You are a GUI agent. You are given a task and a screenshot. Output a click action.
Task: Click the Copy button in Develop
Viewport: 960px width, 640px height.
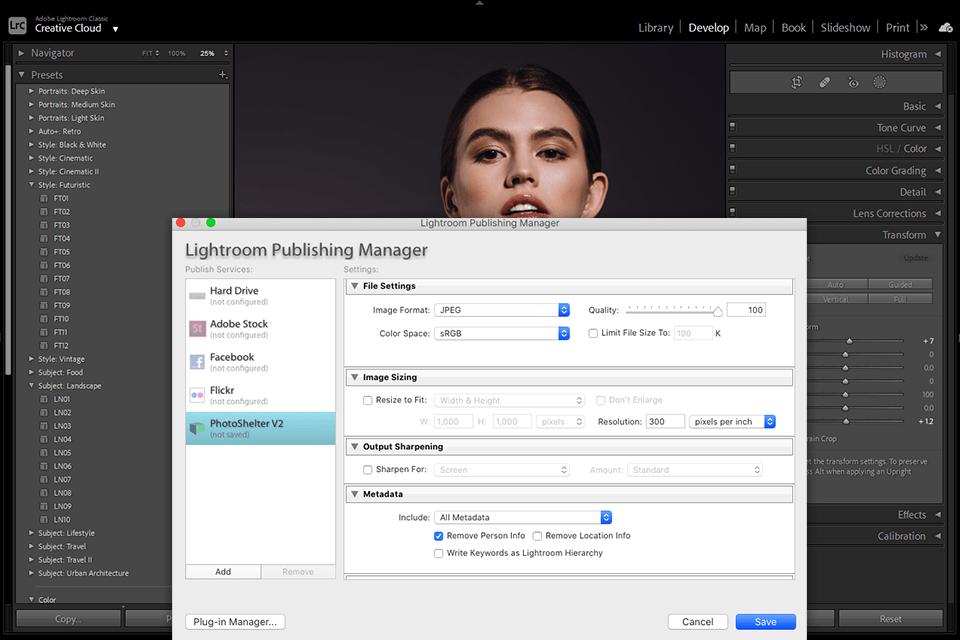pyautogui.click(x=69, y=619)
